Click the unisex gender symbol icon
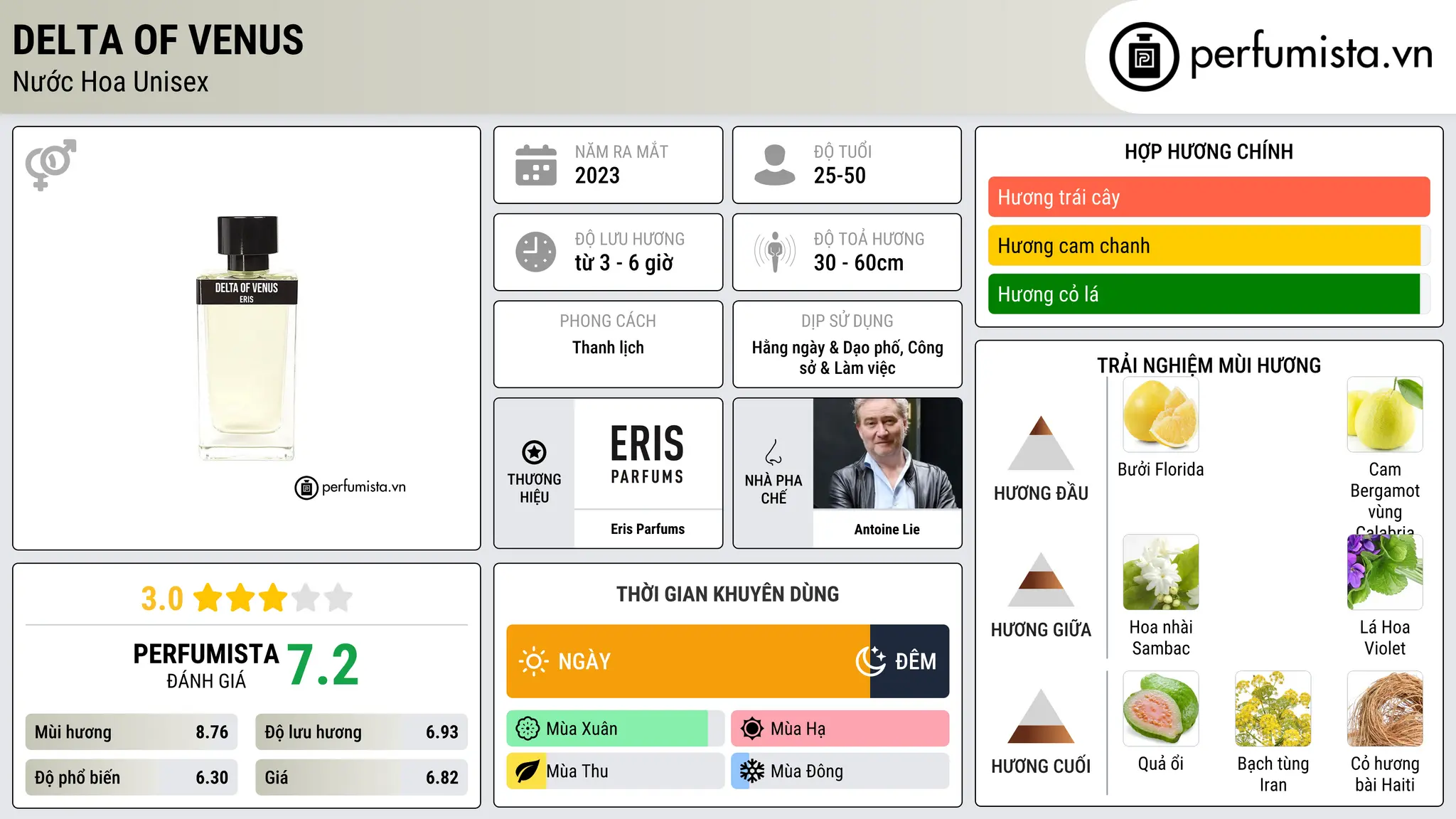Viewport: 1456px width, 819px height. [50, 165]
